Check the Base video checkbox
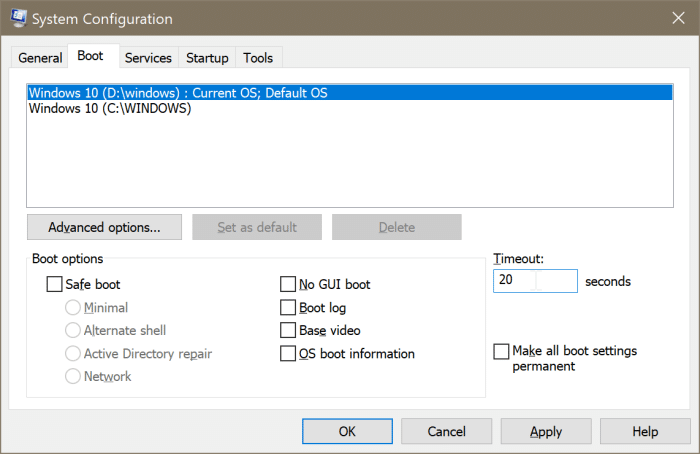Screen dimensions: 700x454 [288, 330]
